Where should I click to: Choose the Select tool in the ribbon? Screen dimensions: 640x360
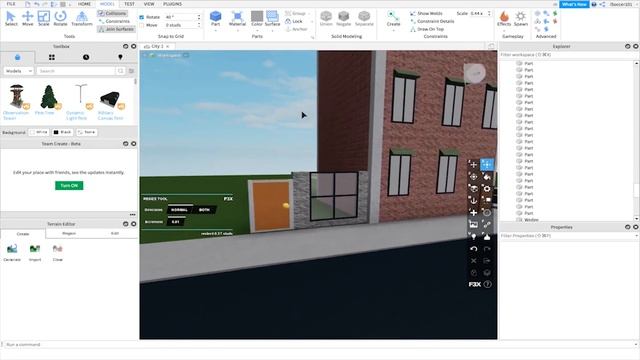click(11, 19)
